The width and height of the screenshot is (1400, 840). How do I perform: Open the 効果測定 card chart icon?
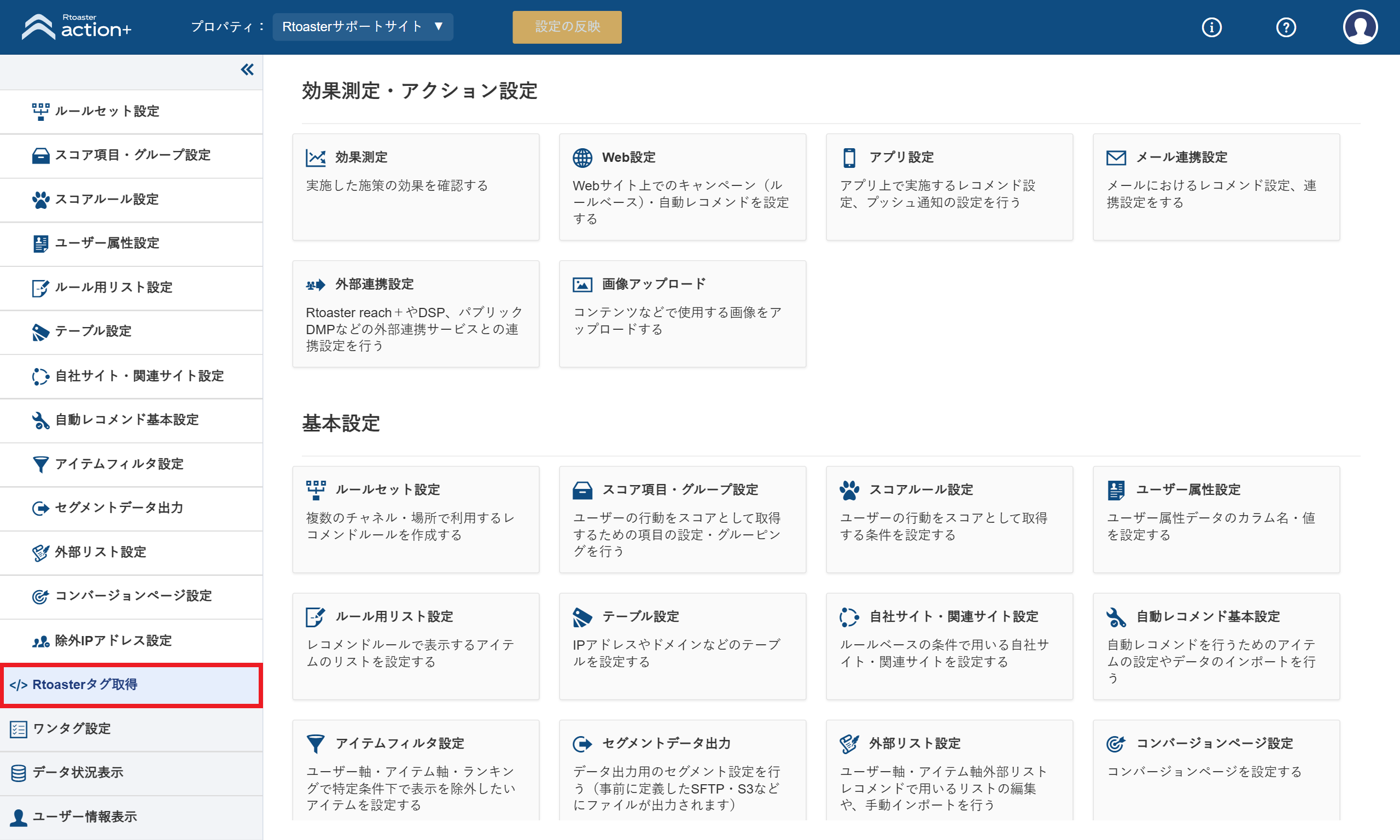point(315,157)
